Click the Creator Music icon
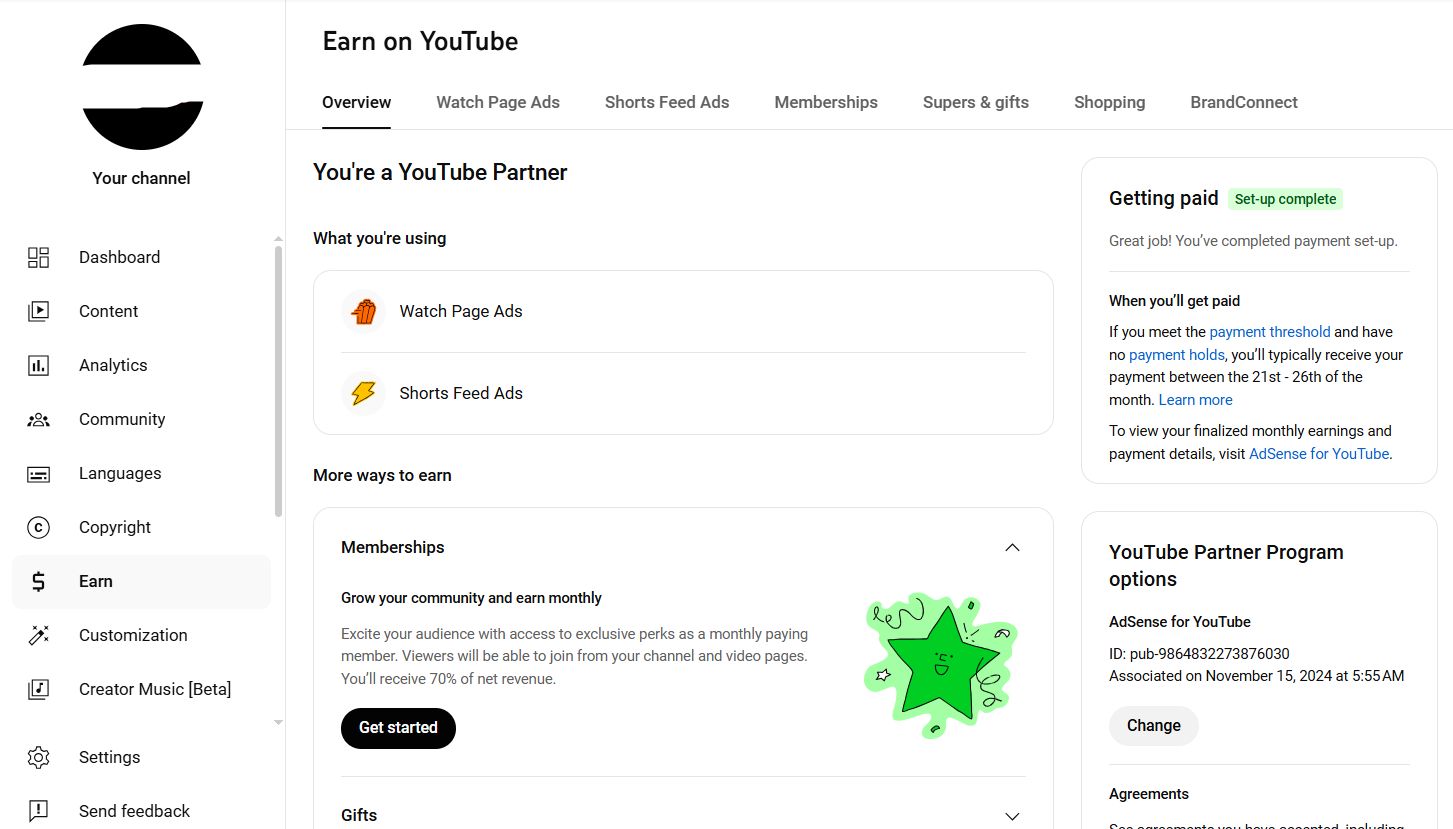The image size is (1453, 829). click(x=38, y=690)
